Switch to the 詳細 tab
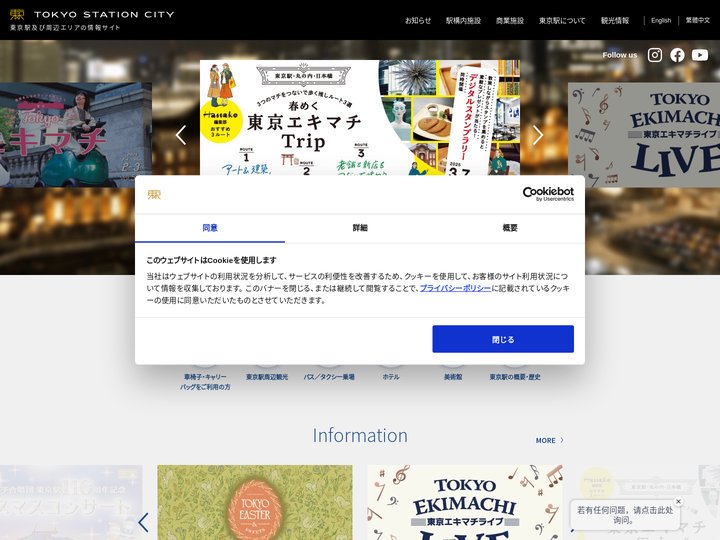The image size is (720, 540). pos(360,228)
